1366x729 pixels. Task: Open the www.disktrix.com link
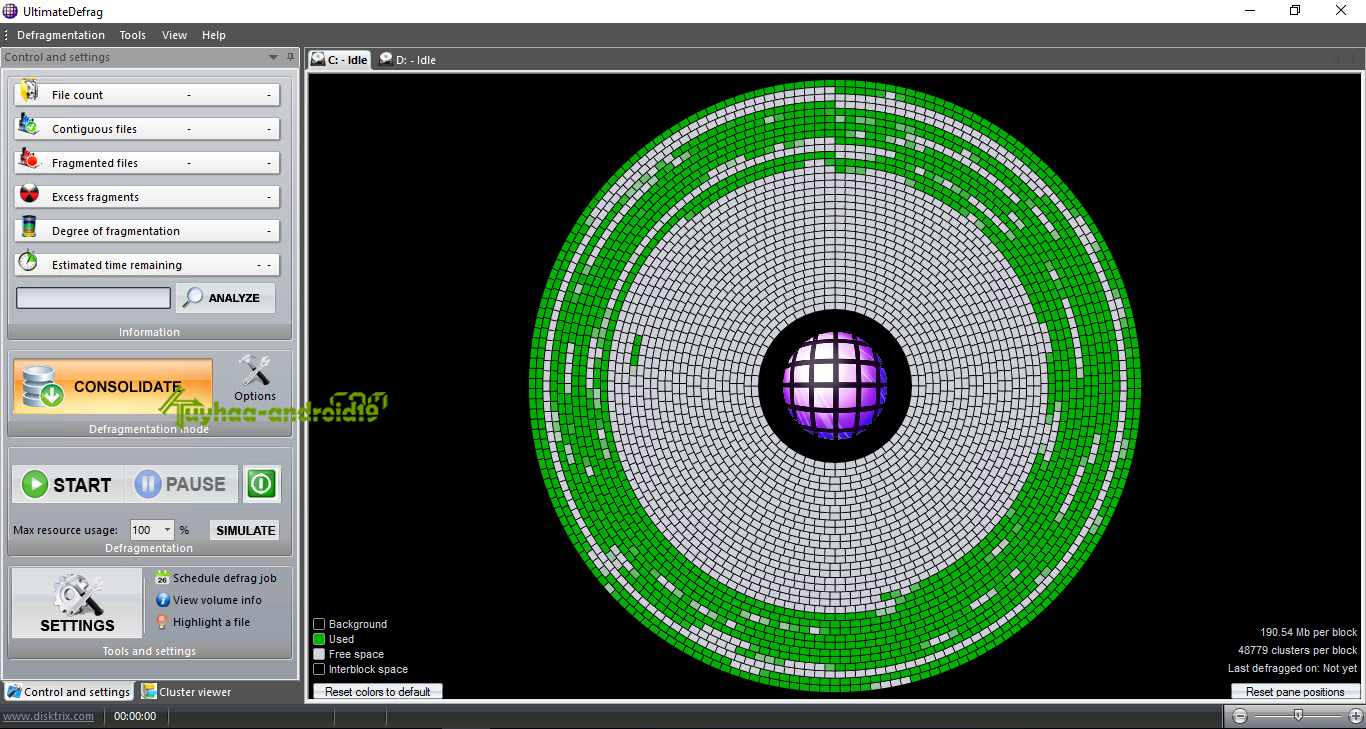pos(49,716)
